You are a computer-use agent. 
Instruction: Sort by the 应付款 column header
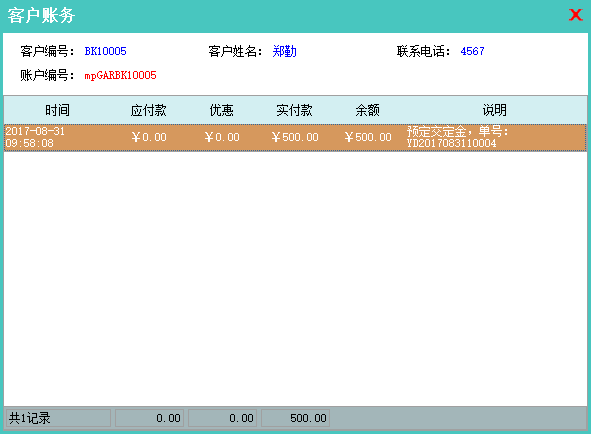click(149, 110)
